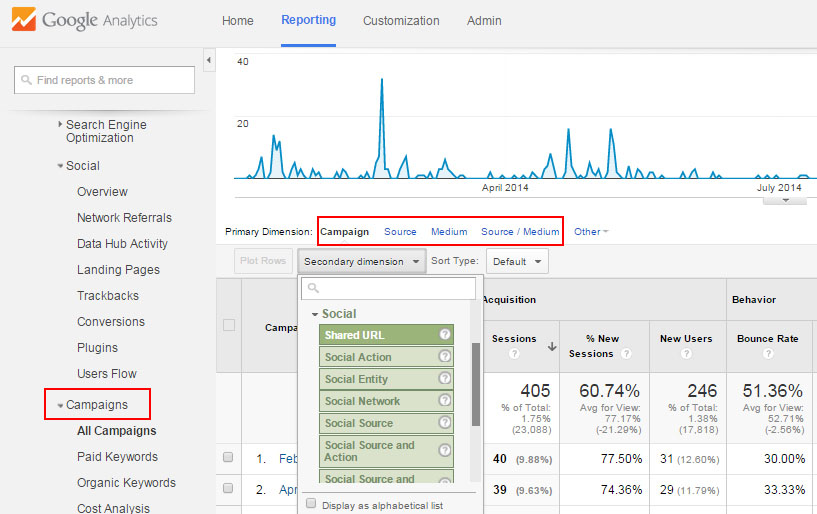Image resolution: width=817 pixels, height=514 pixels.
Task: Switch to the Customization tab
Action: click(401, 21)
